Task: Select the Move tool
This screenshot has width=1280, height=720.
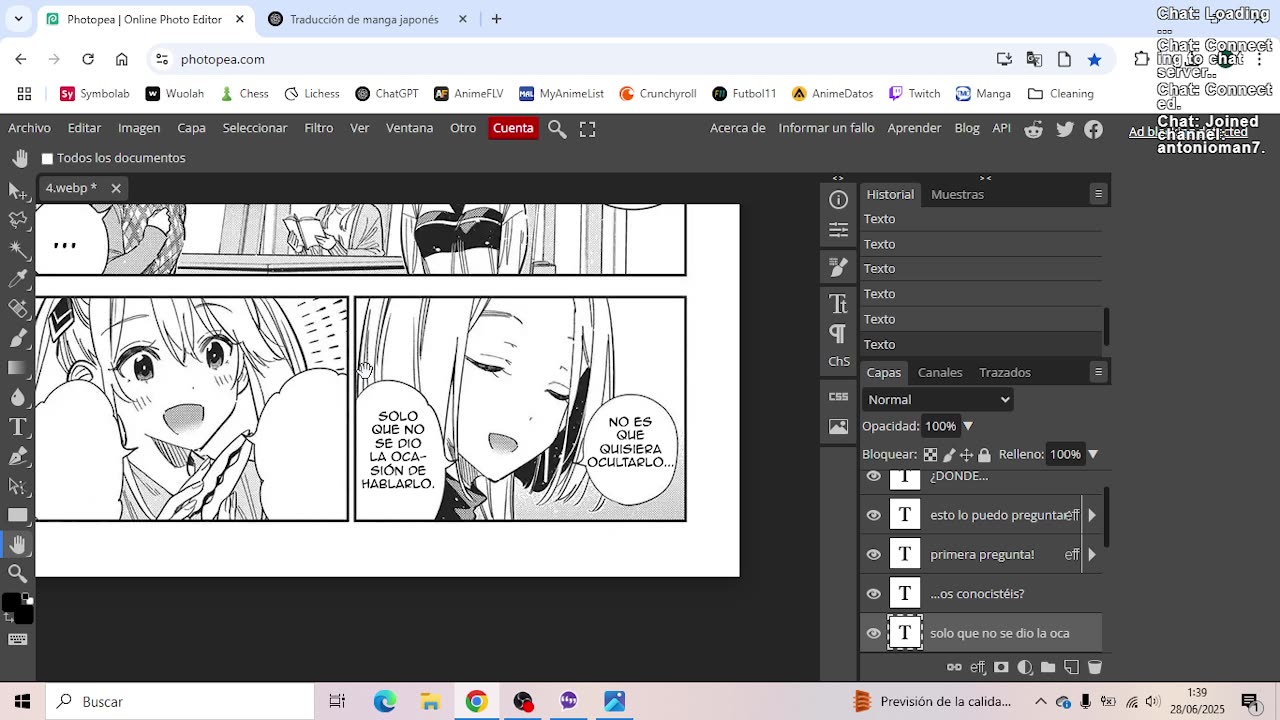Action: click(17, 190)
